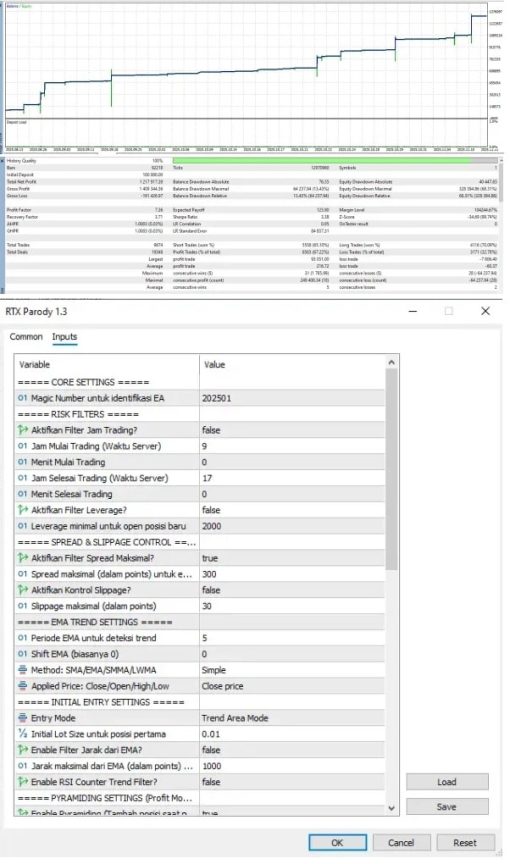The height and width of the screenshot is (864, 510).
Task: Switch to the Common tab
Action: [26, 337]
